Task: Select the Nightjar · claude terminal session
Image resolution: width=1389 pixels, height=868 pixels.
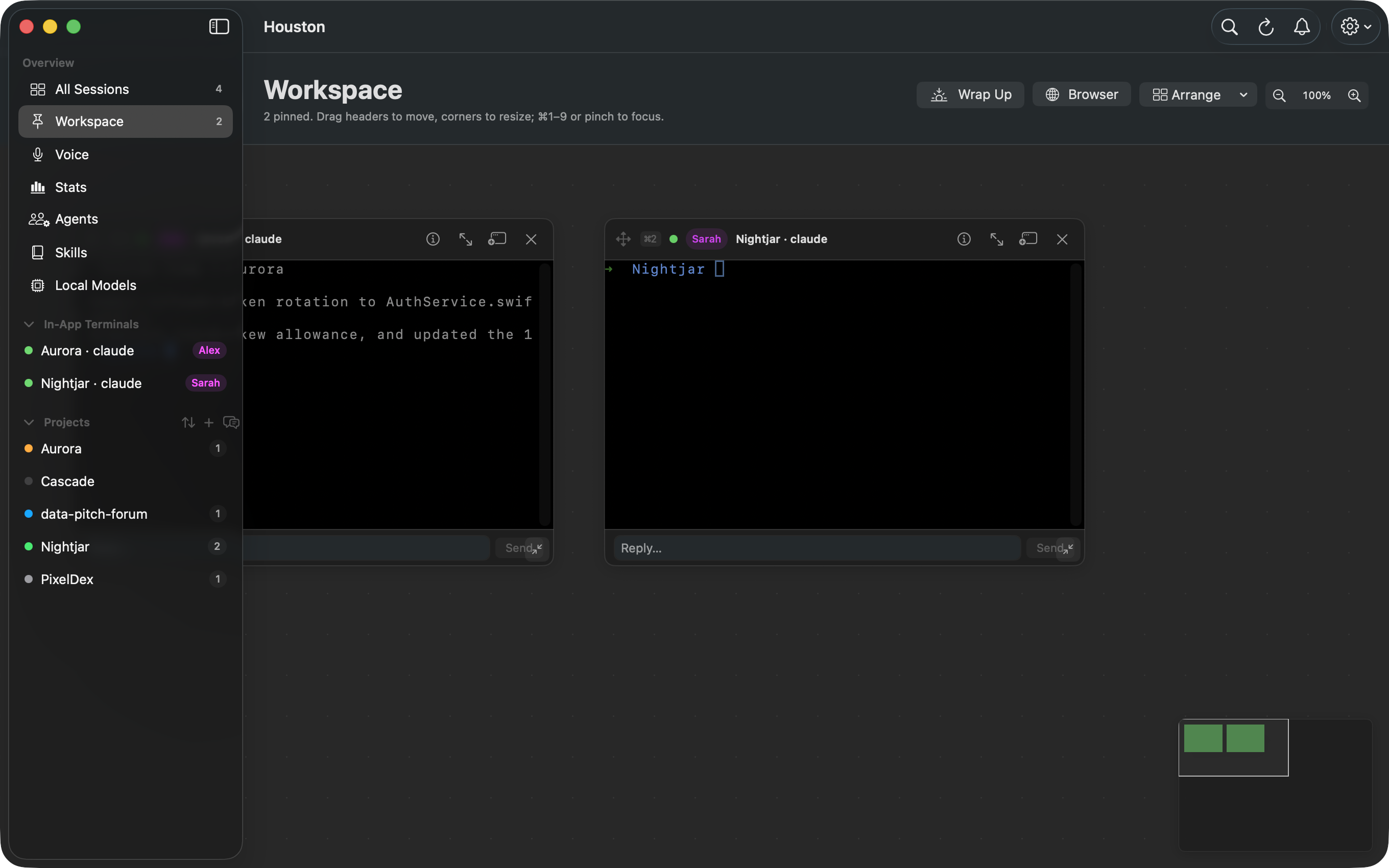Action: (125, 383)
